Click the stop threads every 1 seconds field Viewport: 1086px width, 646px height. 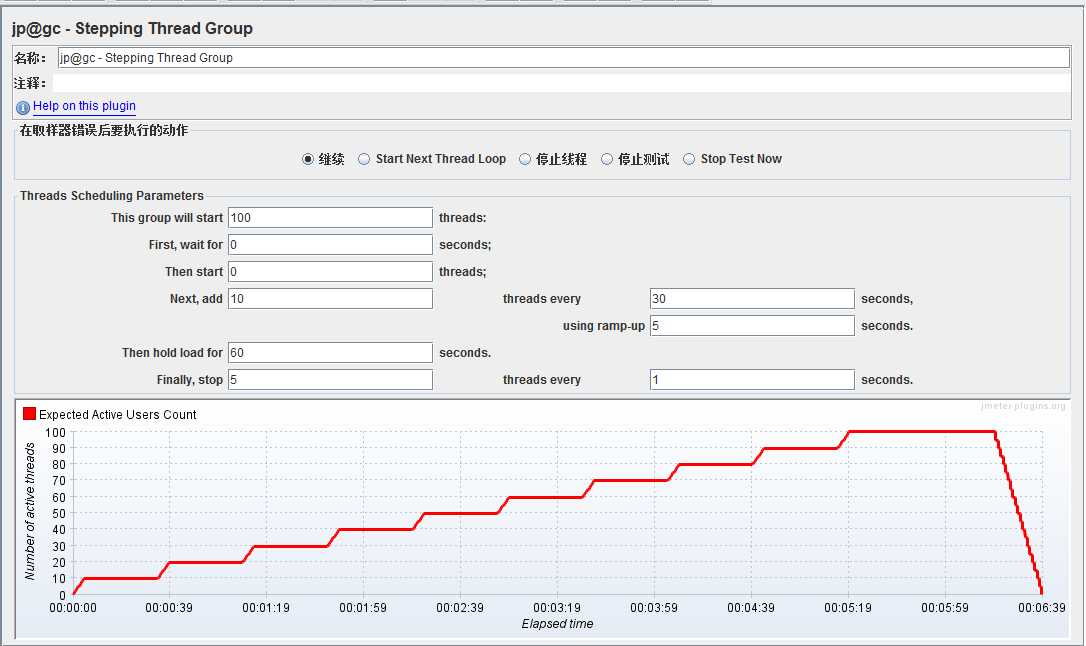(752, 379)
